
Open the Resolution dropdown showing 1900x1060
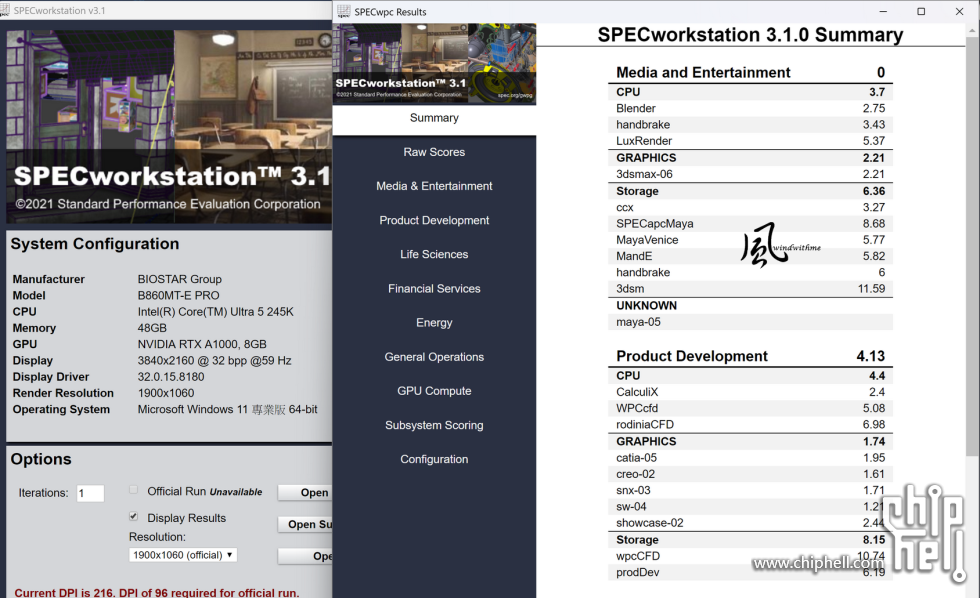point(183,554)
